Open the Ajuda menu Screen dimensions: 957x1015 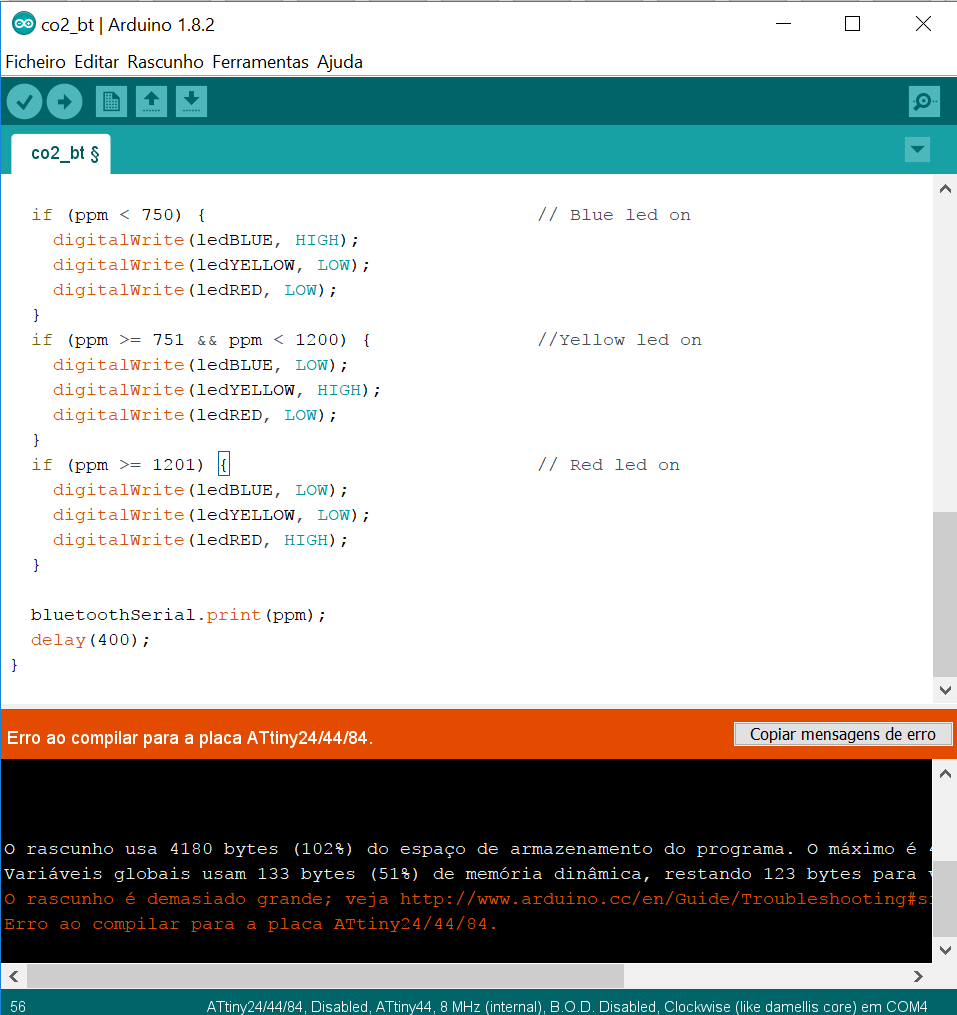coord(340,62)
